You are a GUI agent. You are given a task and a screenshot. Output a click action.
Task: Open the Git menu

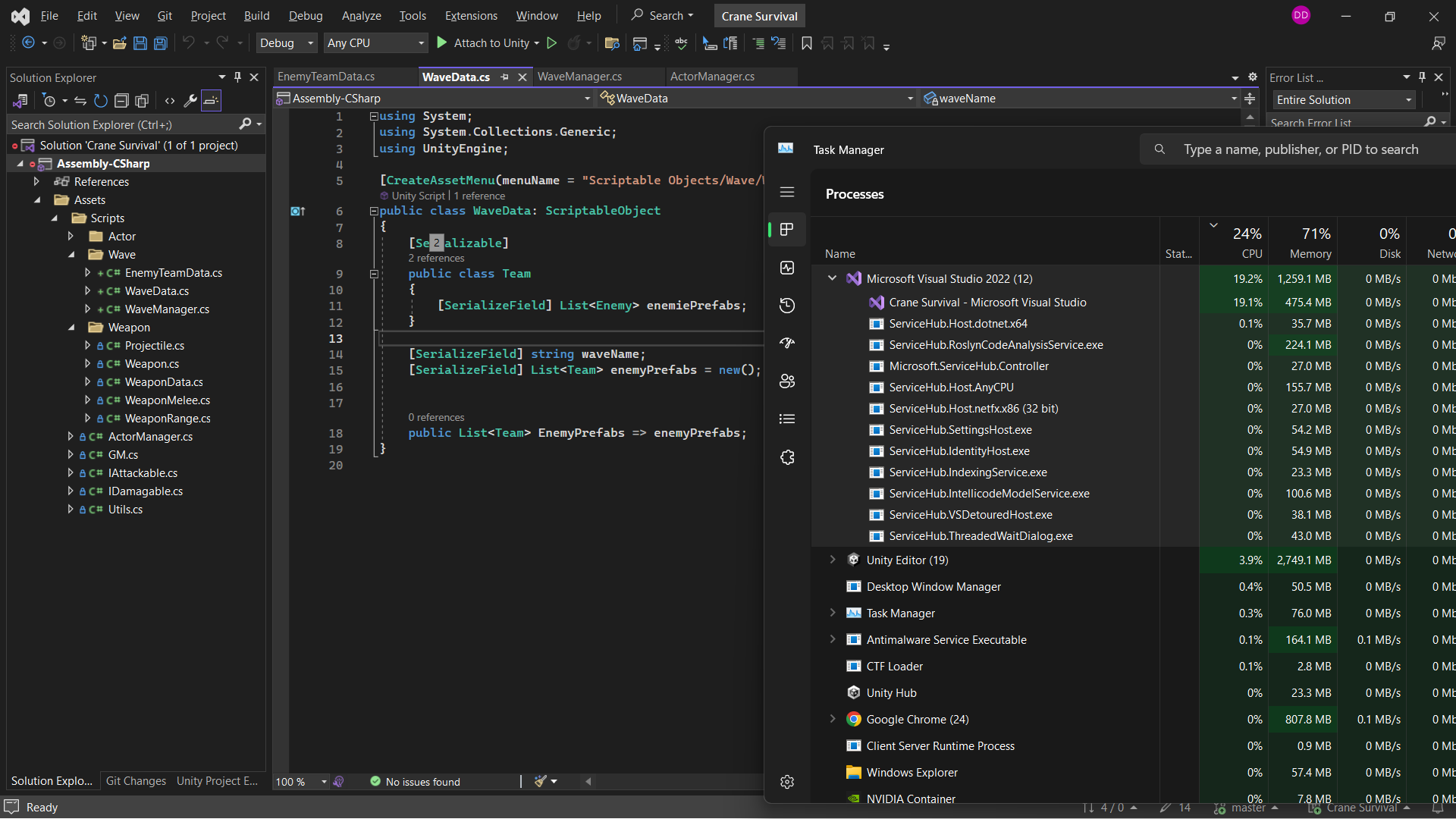pos(165,16)
